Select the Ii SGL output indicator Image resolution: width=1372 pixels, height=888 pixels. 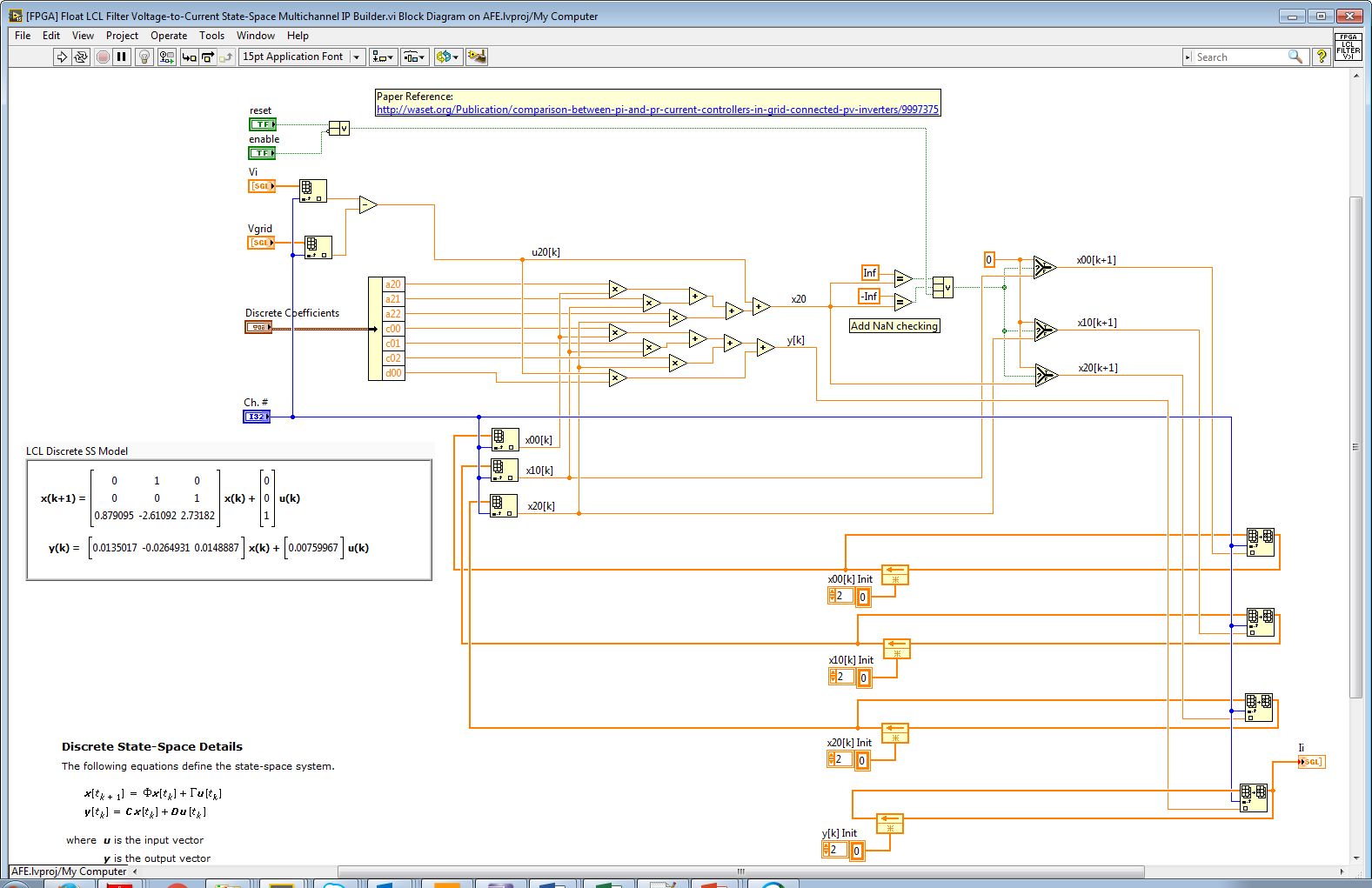click(x=1311, y=762)
